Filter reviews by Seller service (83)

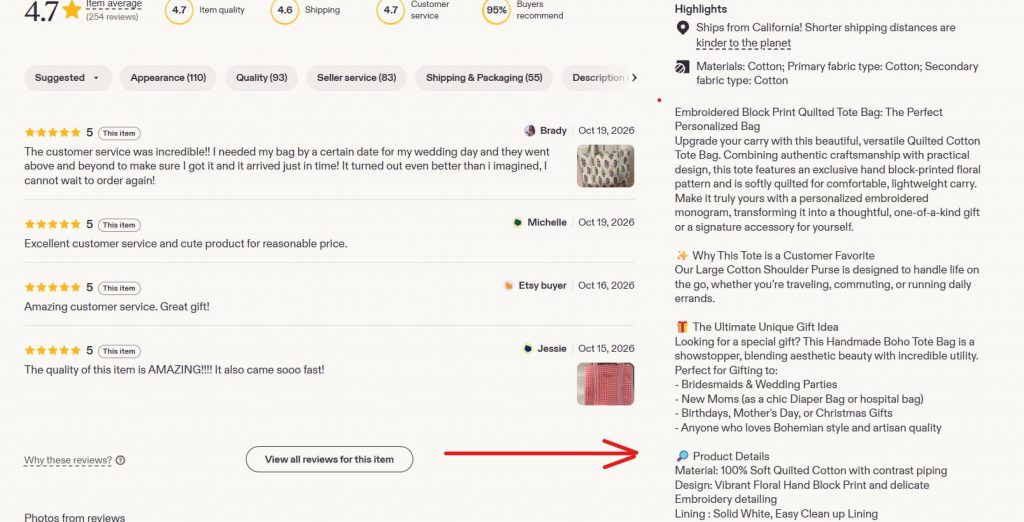(357, 78)
